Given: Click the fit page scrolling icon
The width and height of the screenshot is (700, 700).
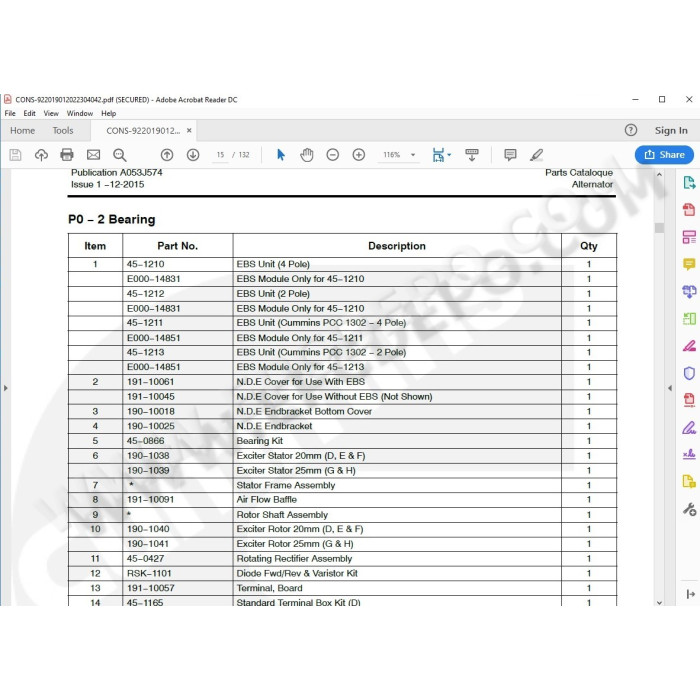Looking at the screenshot, I should [x=438, y=155].
